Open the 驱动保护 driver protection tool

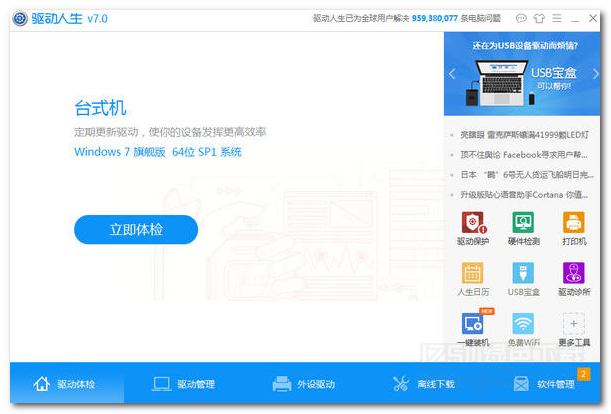pyautogui.click(x=473, y=228)
